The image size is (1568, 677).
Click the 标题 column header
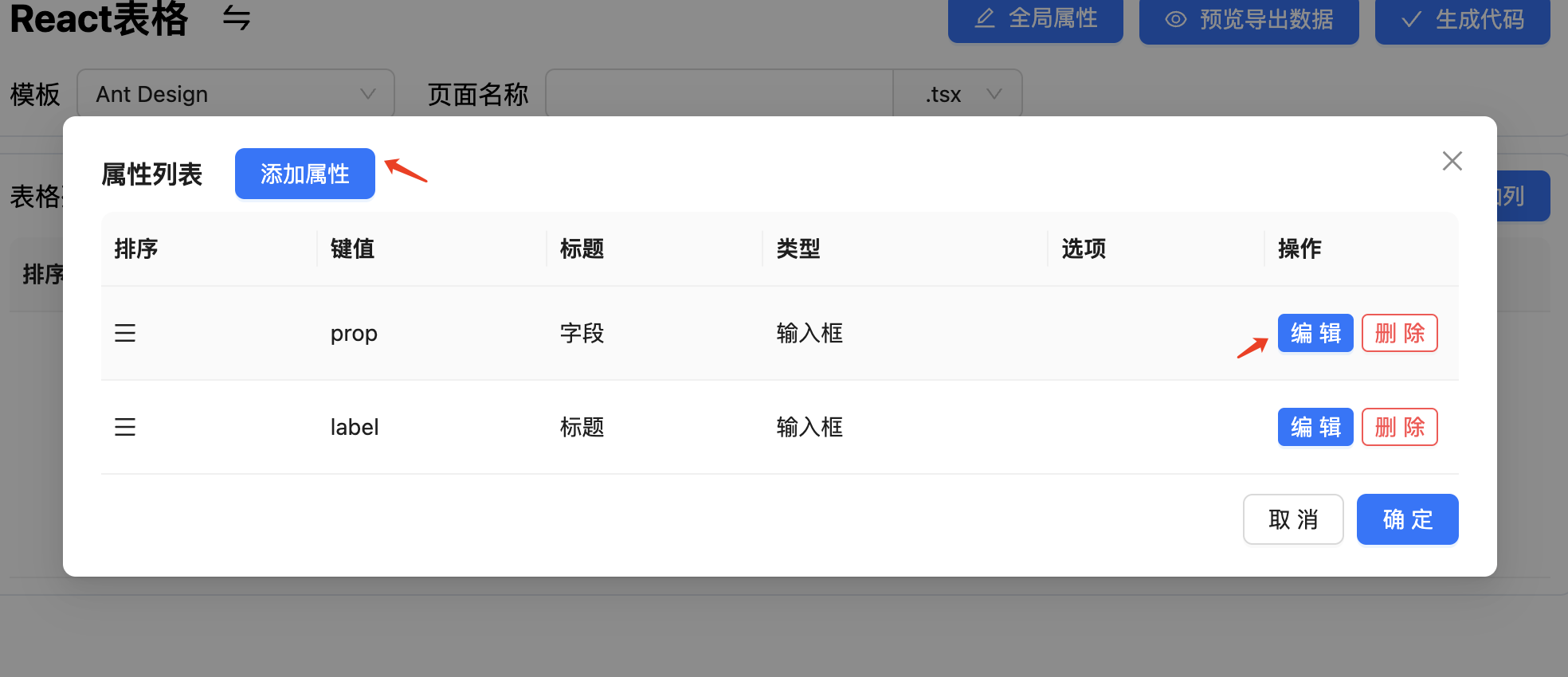point(582,248)
